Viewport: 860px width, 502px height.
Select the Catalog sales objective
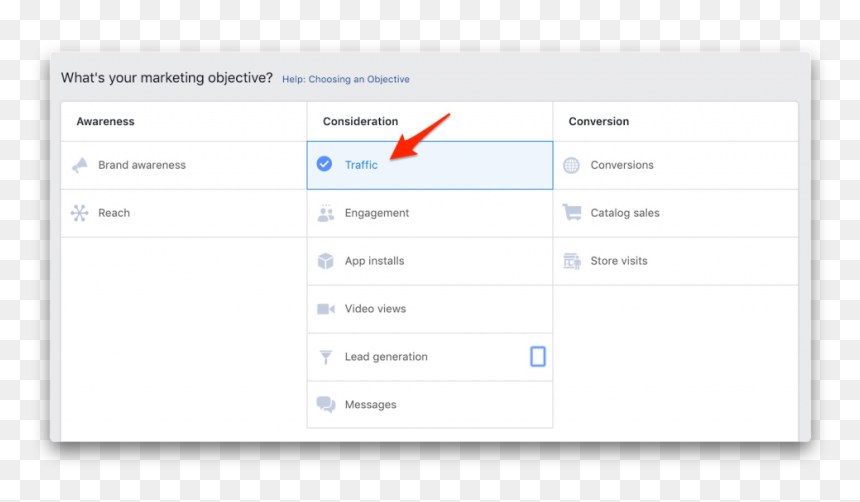pos(676,213)
